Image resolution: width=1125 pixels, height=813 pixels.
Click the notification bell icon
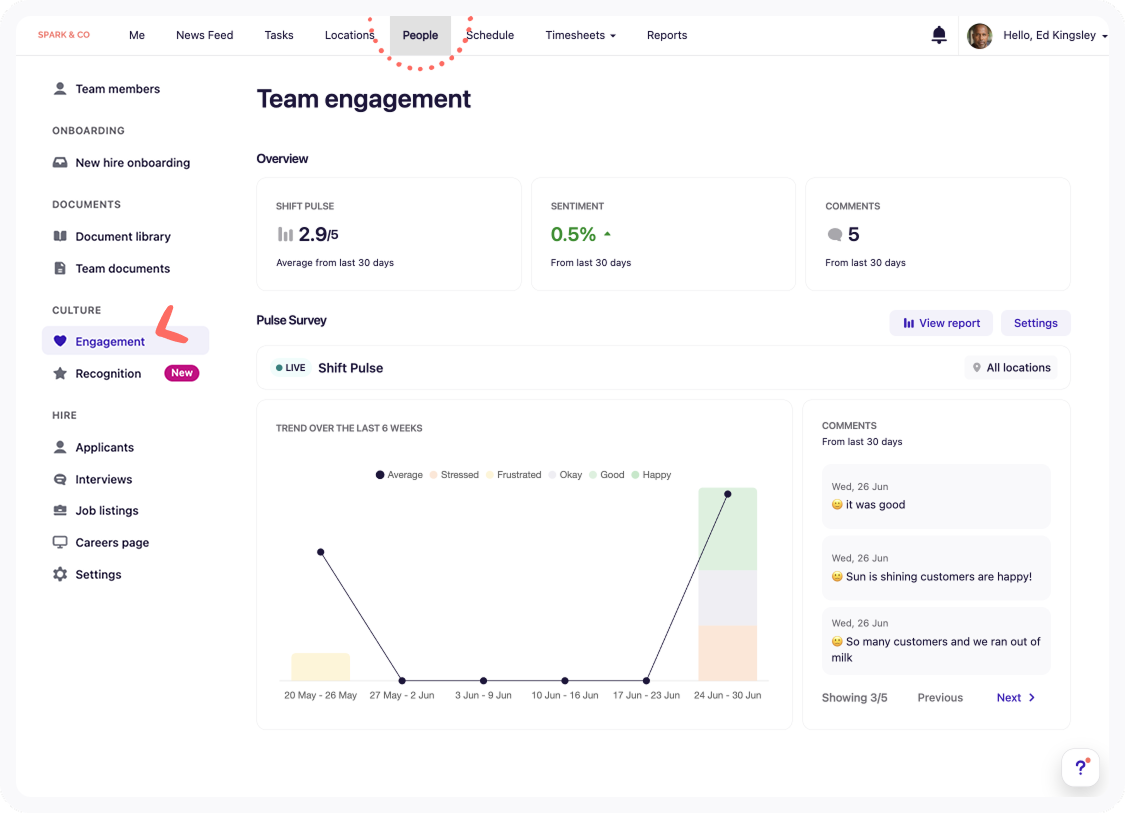coord(938,35)
